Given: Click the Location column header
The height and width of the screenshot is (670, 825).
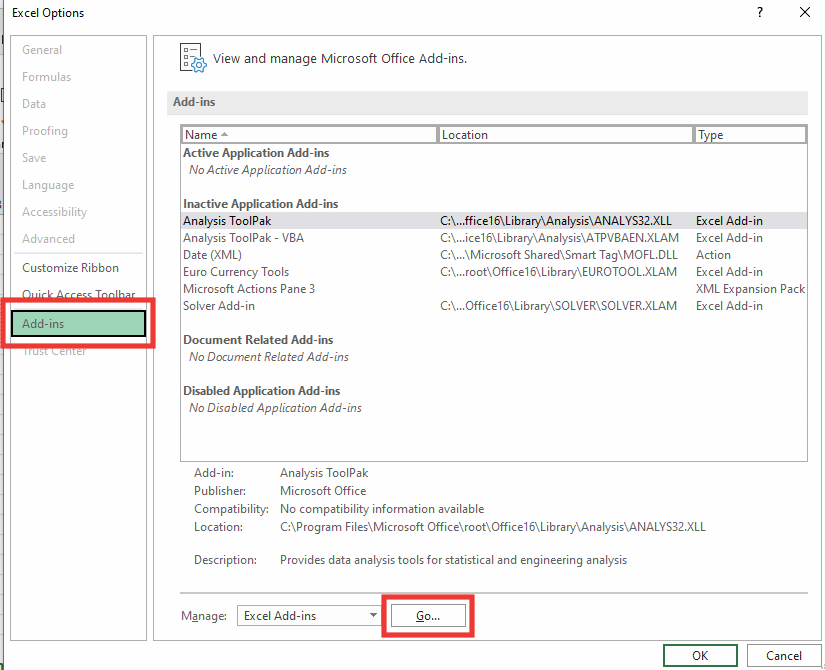Looking at the screenshot, I should click(565, 135).
